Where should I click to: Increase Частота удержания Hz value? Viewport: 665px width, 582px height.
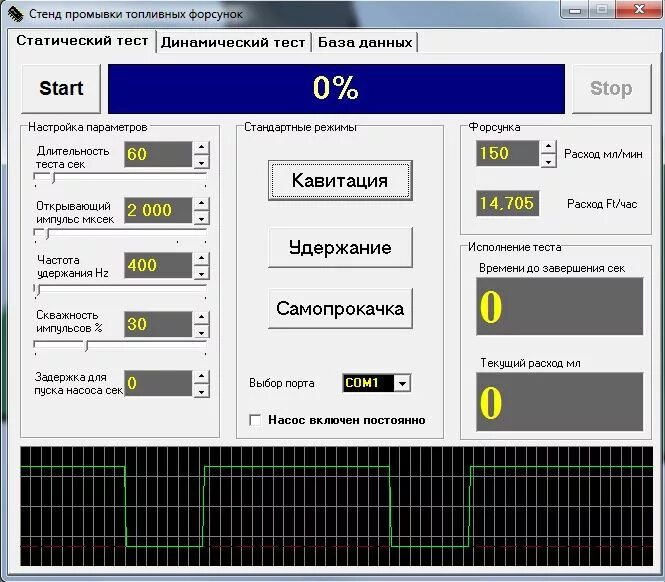[201, 259]
